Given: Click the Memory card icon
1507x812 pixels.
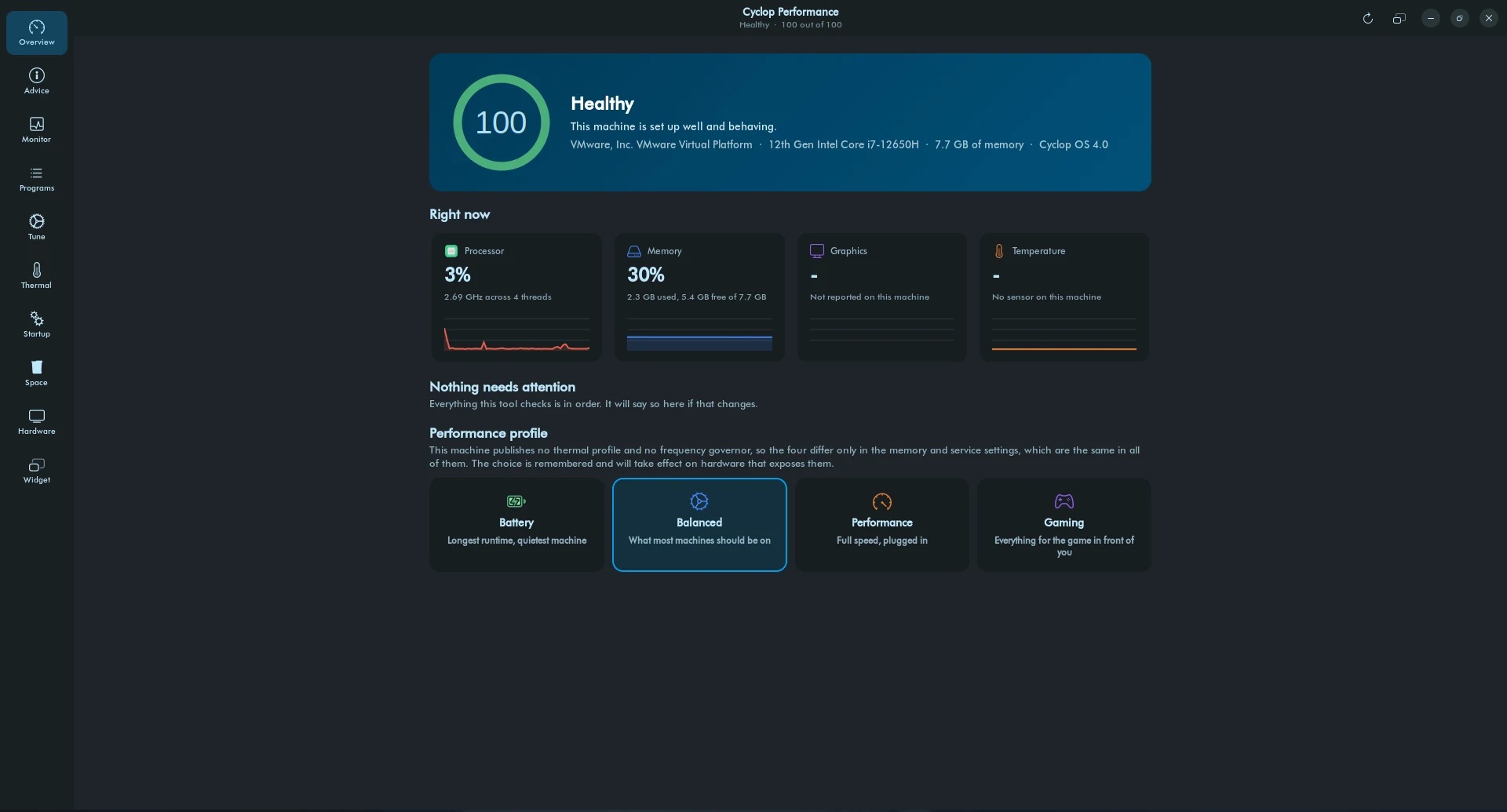Looking at the screenshot, I should [x=634, y=251].
